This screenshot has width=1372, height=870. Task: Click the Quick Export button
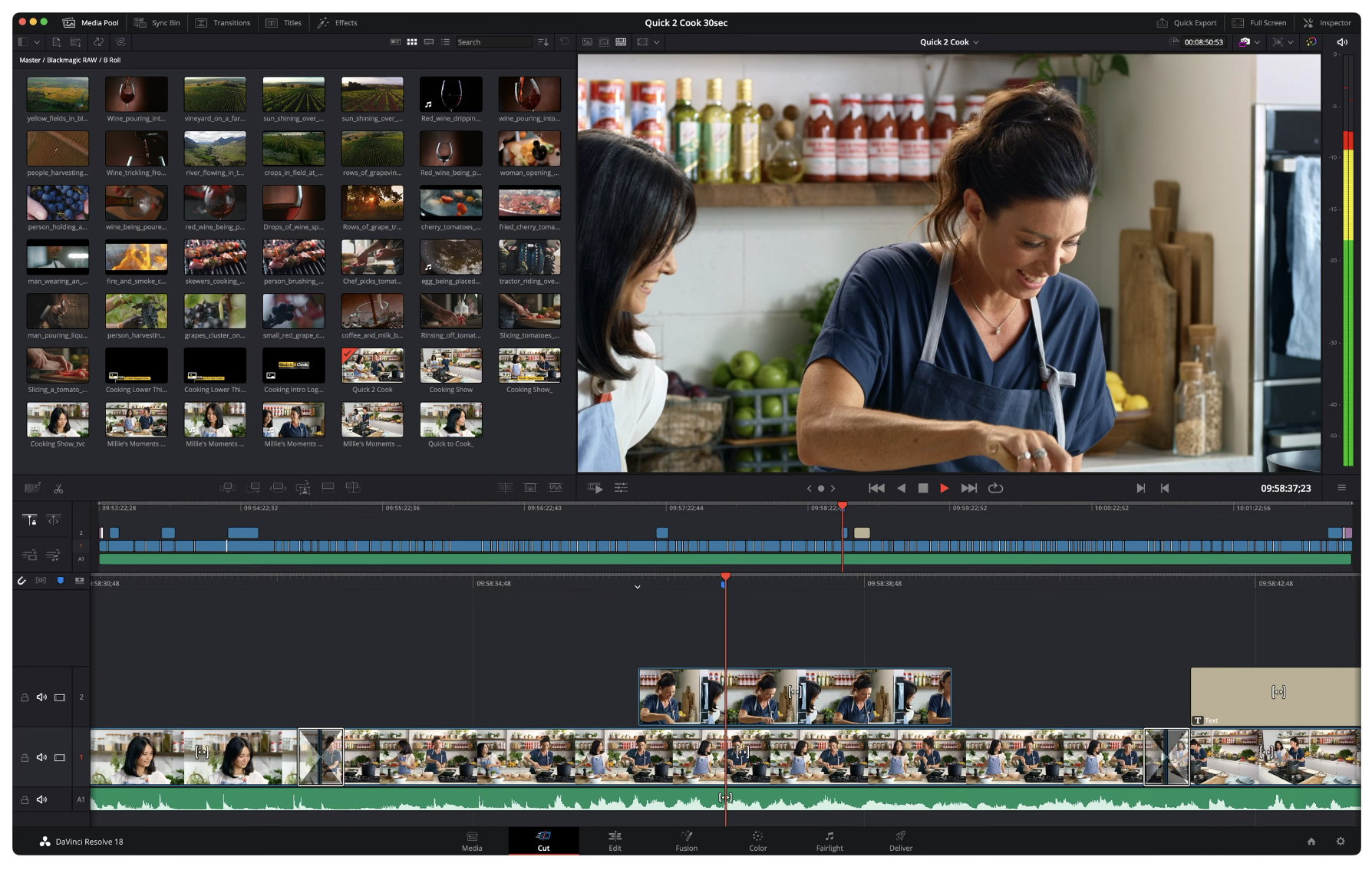(1187, 22)
